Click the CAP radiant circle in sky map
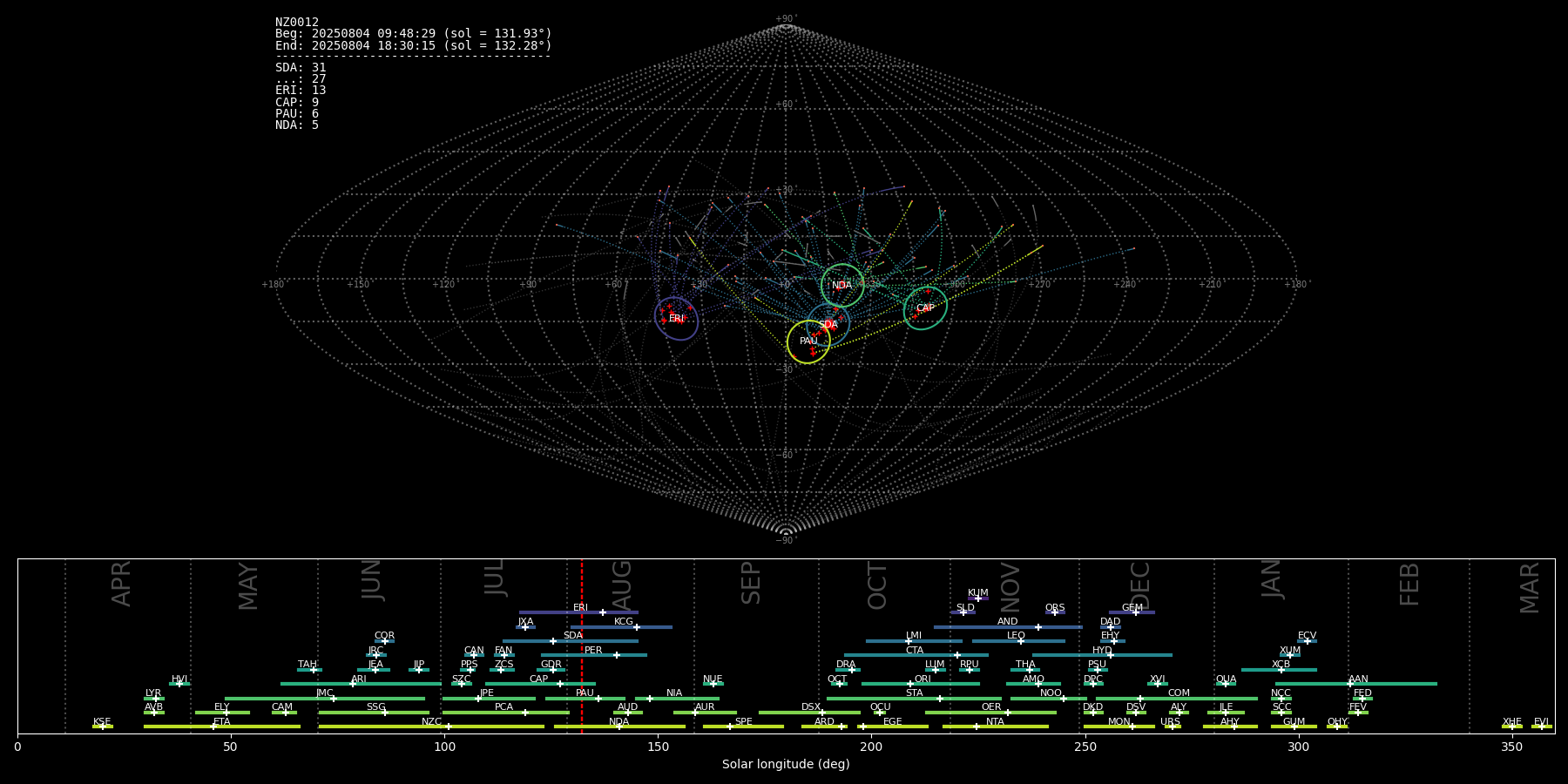 [925, 308]
